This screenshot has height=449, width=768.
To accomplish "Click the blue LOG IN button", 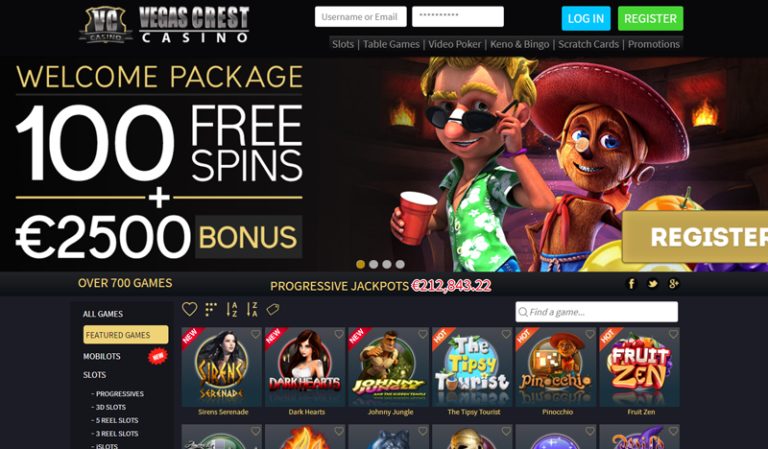I will (586, 19).
